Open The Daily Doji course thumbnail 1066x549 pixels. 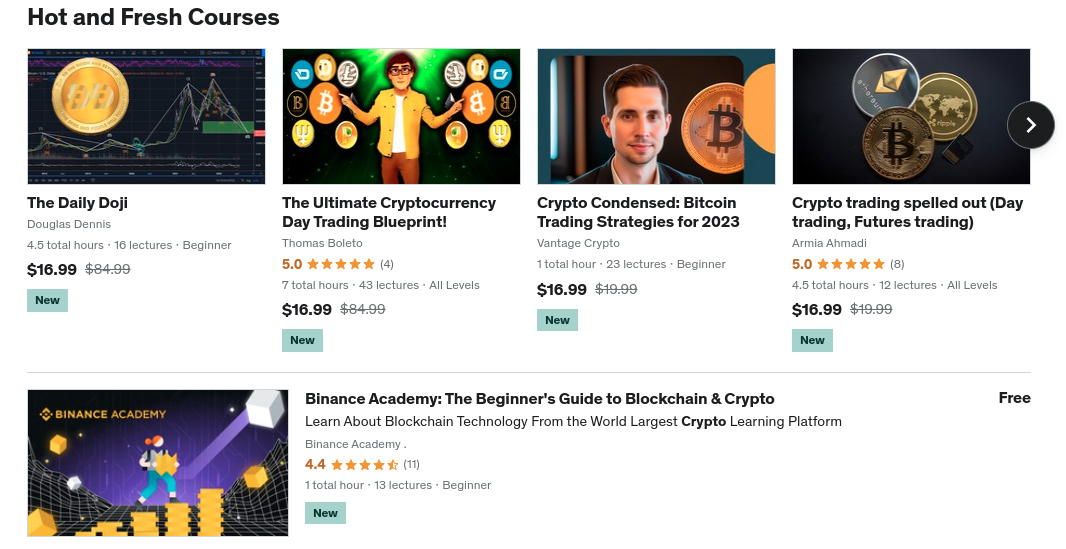coord(146,116)
